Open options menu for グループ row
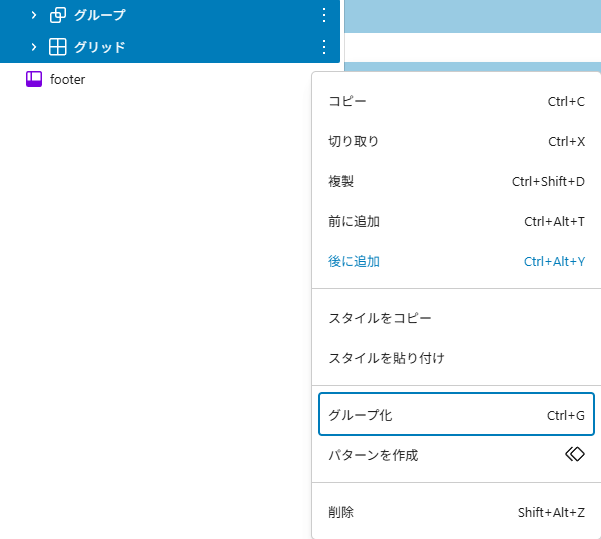 [324, 15]
